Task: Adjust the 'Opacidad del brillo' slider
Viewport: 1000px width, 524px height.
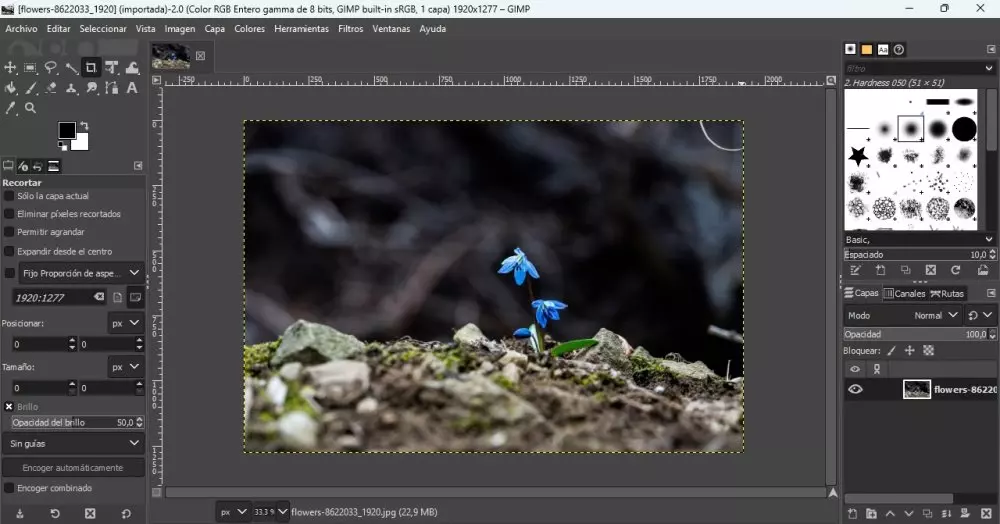Action: pyautogui.click(x=73, y=423)
